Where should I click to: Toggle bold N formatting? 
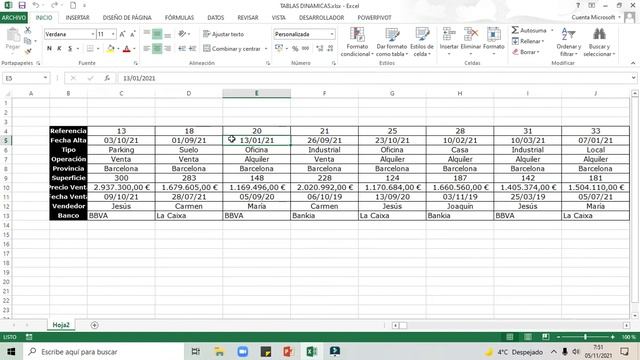coord(49,49)
